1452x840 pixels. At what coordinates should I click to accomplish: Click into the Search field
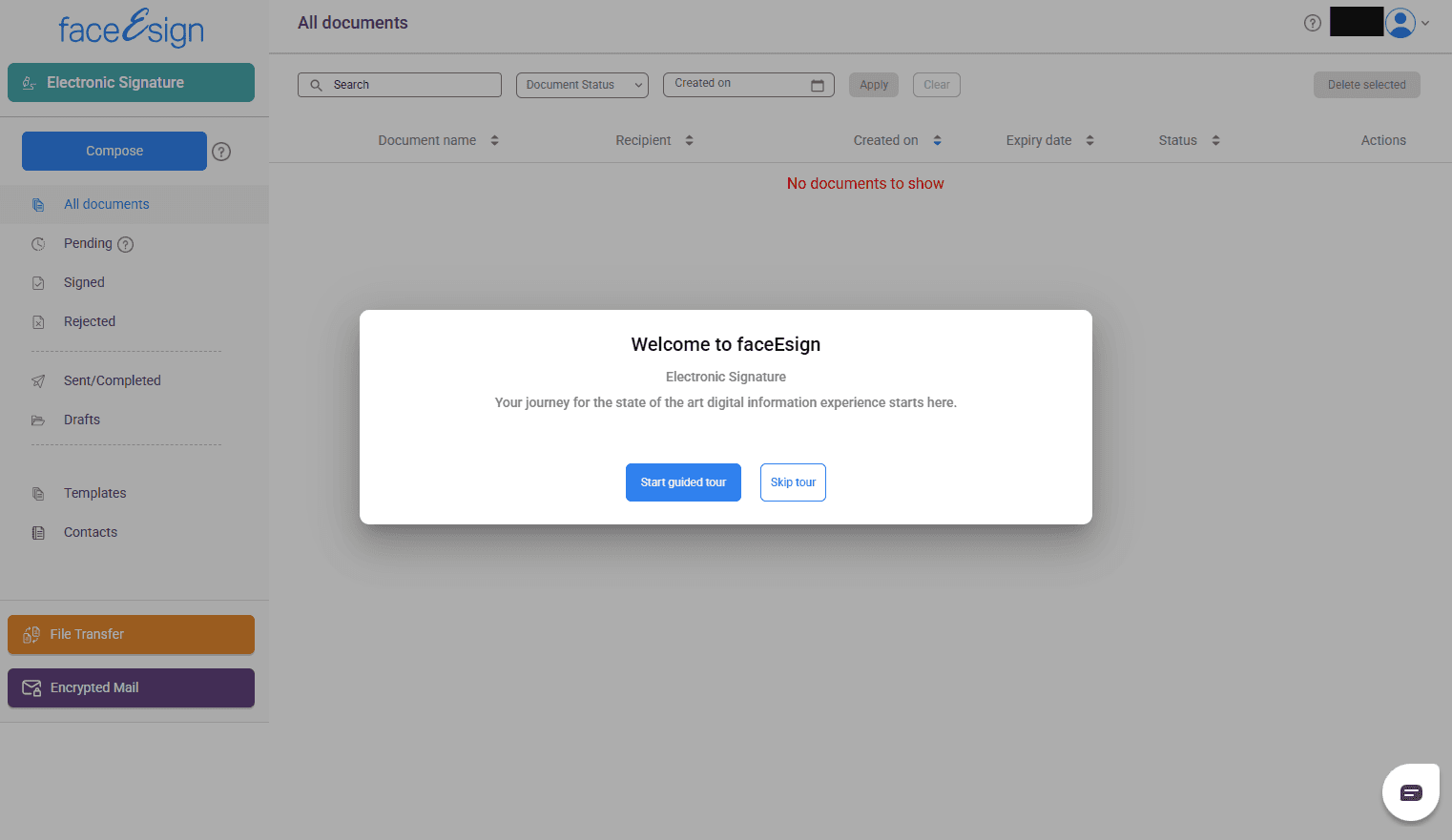(x=400, y=85)
